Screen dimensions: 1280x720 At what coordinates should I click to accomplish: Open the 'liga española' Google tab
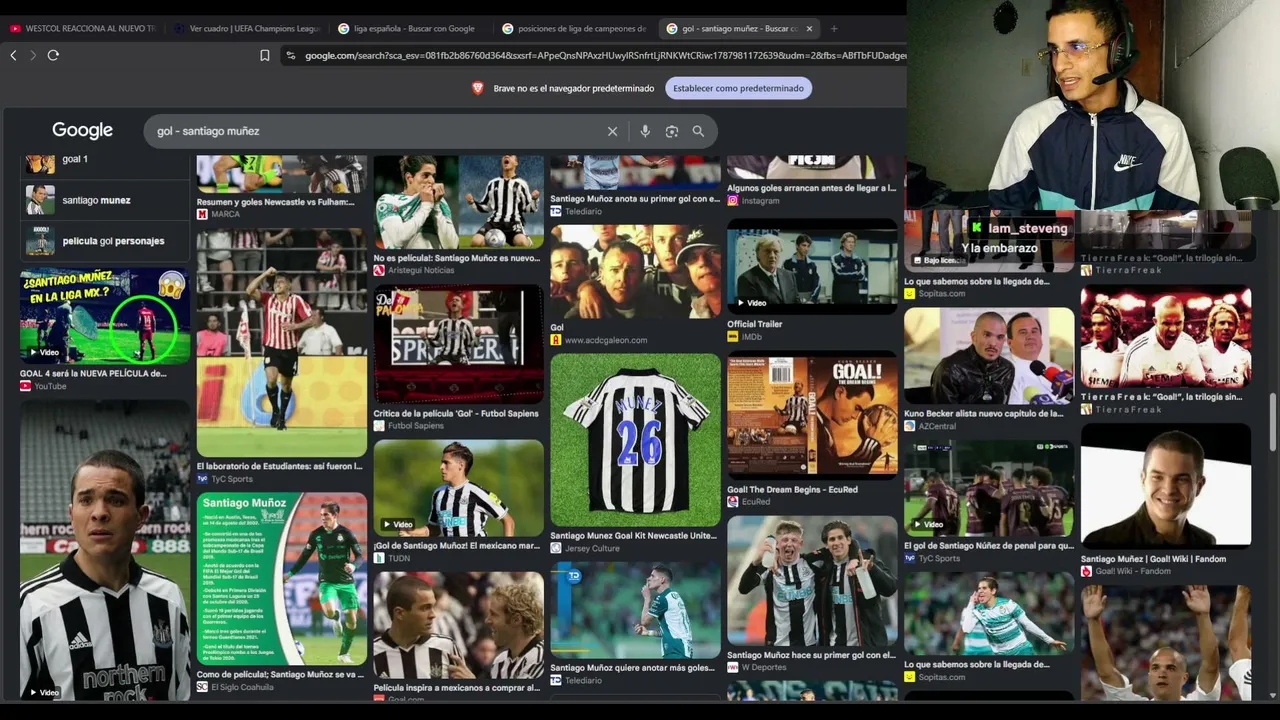[x=410, y=28]
